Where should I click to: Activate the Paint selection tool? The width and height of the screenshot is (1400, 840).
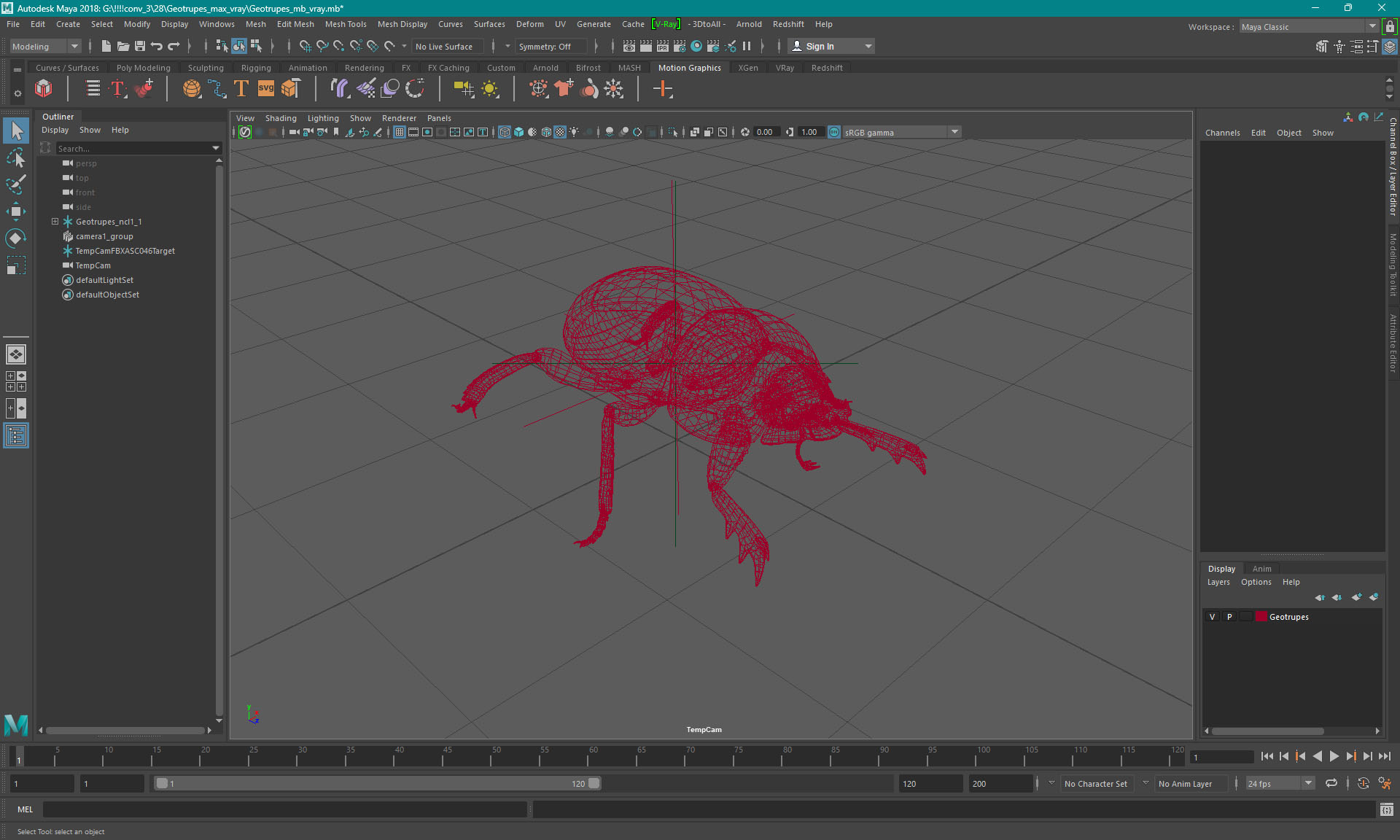(x=16, y=184)
